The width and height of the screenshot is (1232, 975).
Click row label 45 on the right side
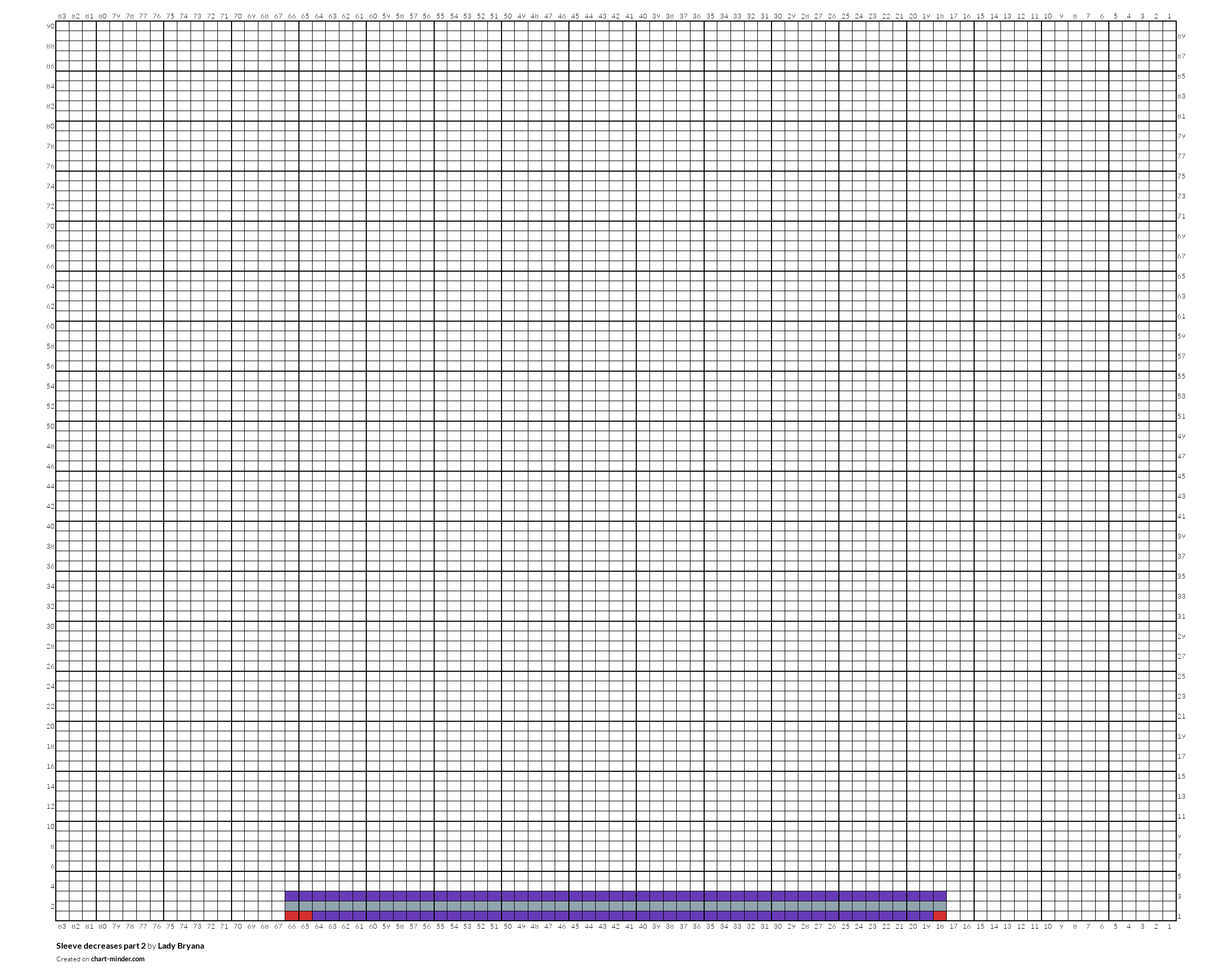(1181, 475)
